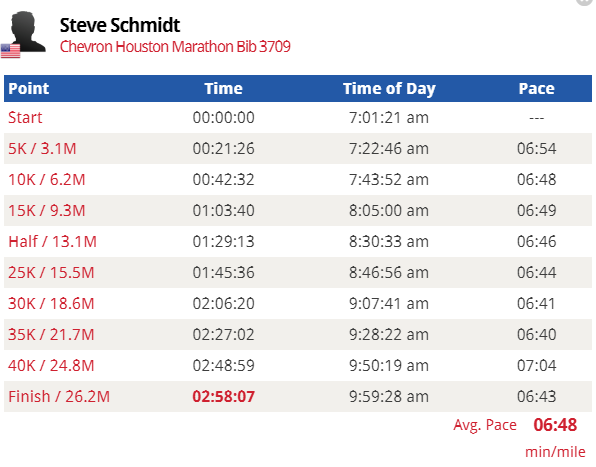
Task: Open Chevron Houston Marathon Bib 3709 link
Action: tap(175, 47)
